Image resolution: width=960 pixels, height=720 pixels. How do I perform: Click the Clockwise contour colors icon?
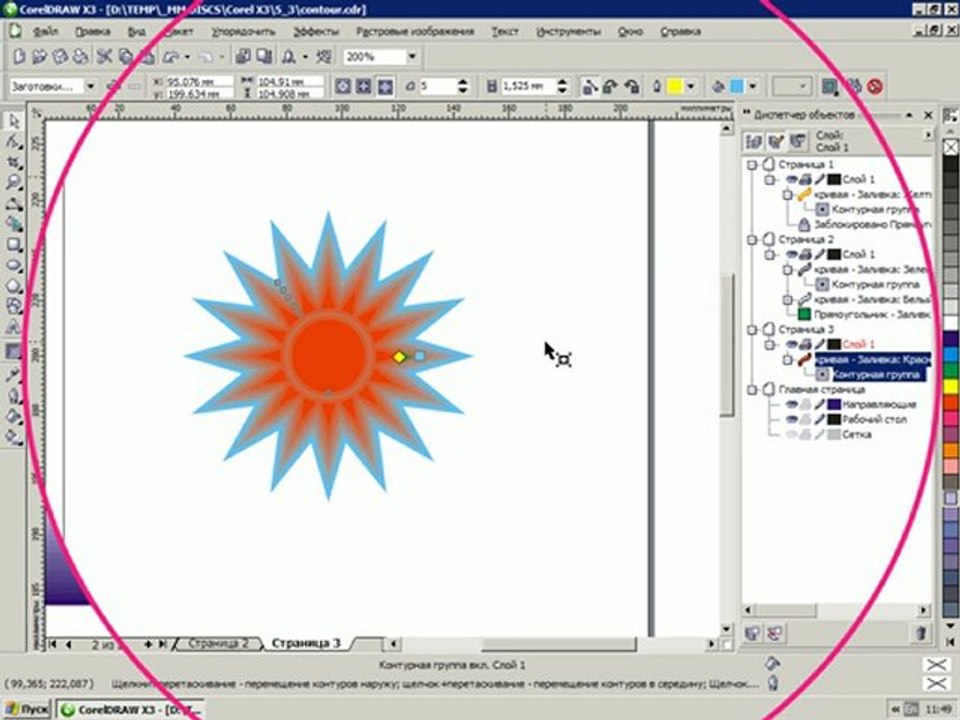point(610,86)
